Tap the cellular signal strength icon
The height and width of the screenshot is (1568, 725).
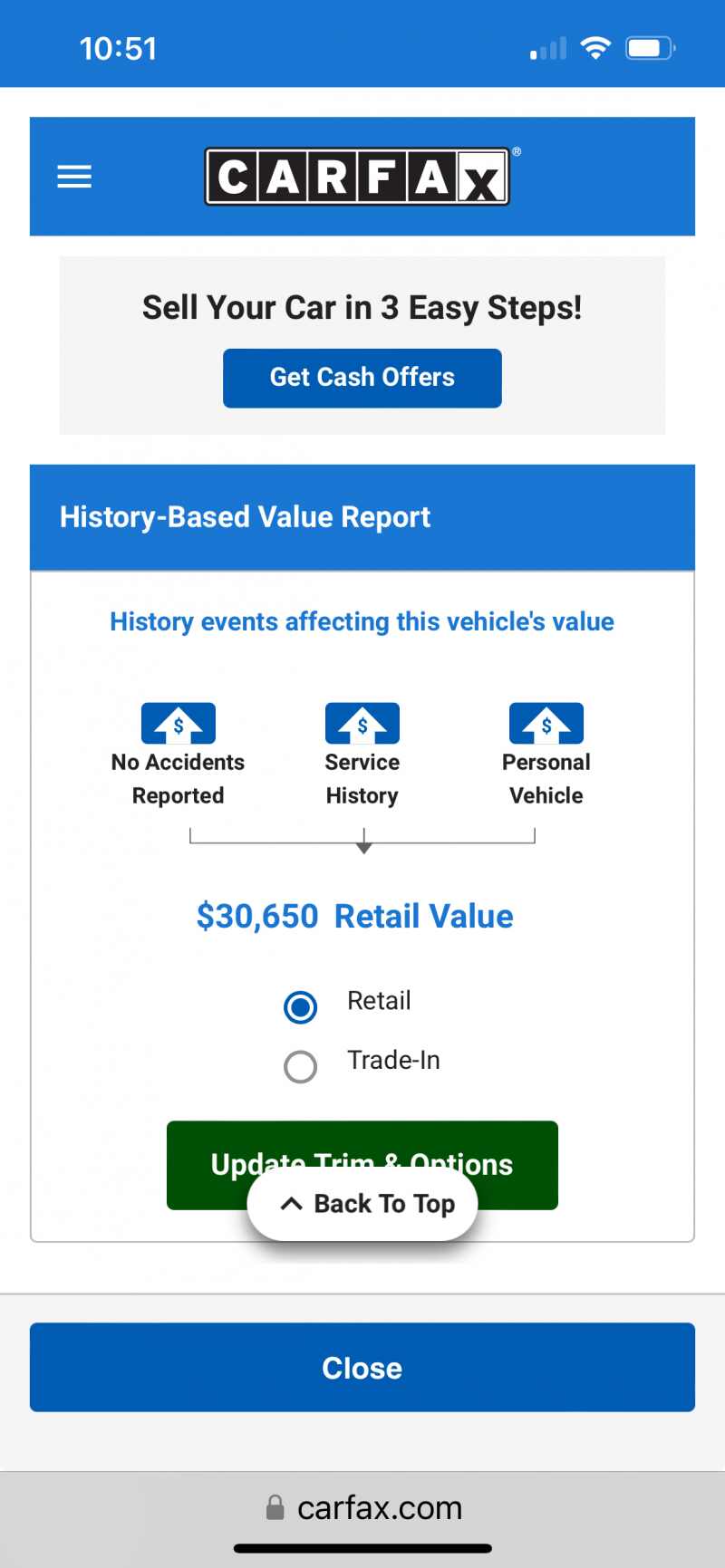[x=548, y=49]
